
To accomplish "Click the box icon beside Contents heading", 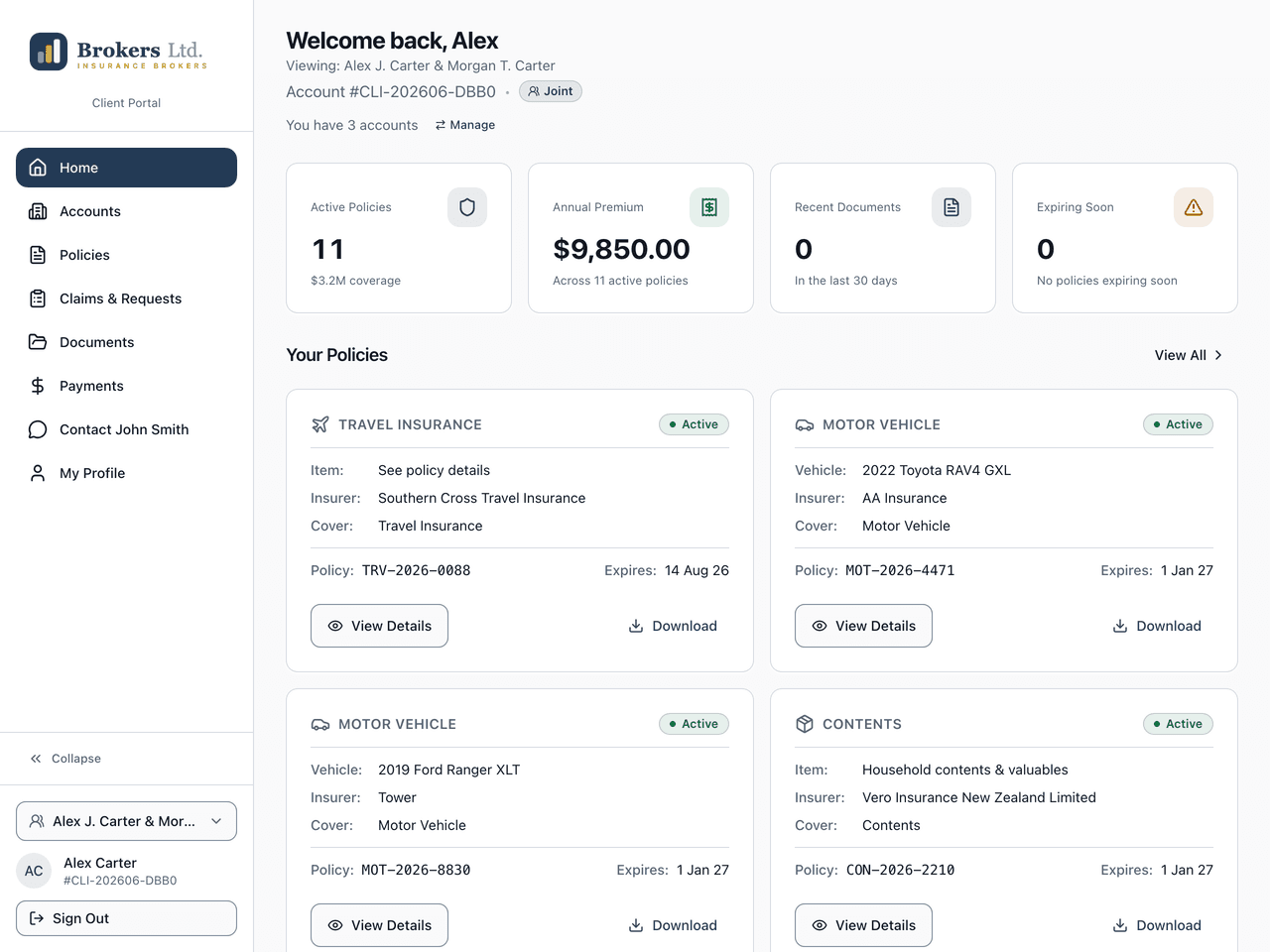I will (804, 724).
